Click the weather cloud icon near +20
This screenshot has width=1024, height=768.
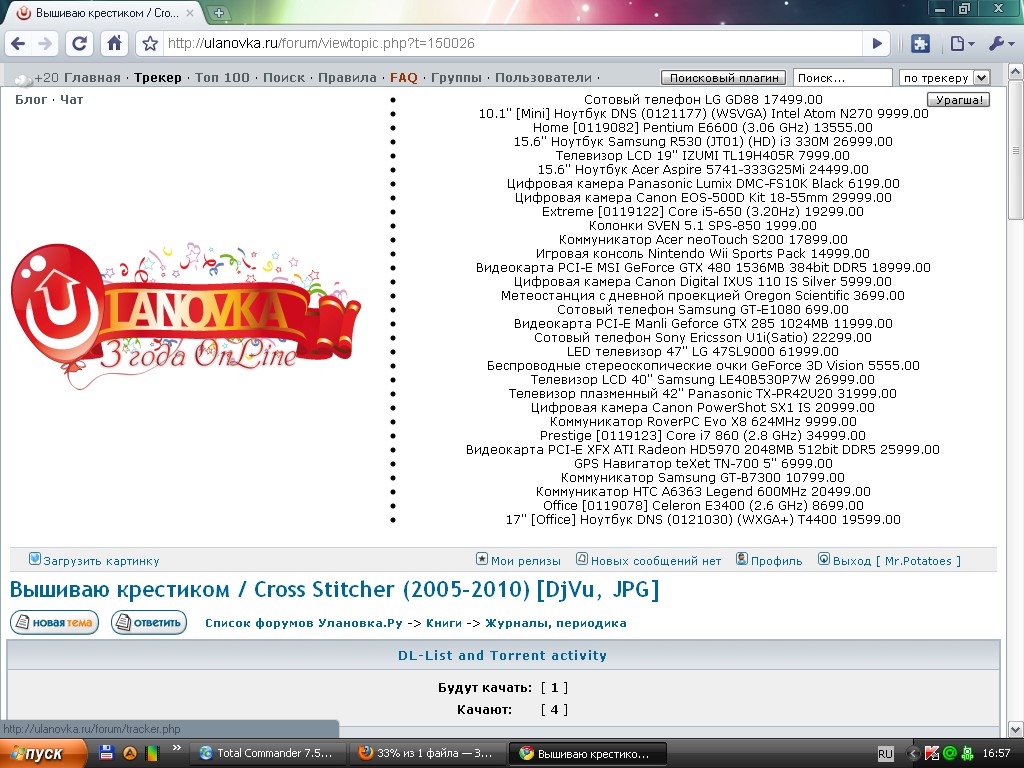click(x=23, y=80)
